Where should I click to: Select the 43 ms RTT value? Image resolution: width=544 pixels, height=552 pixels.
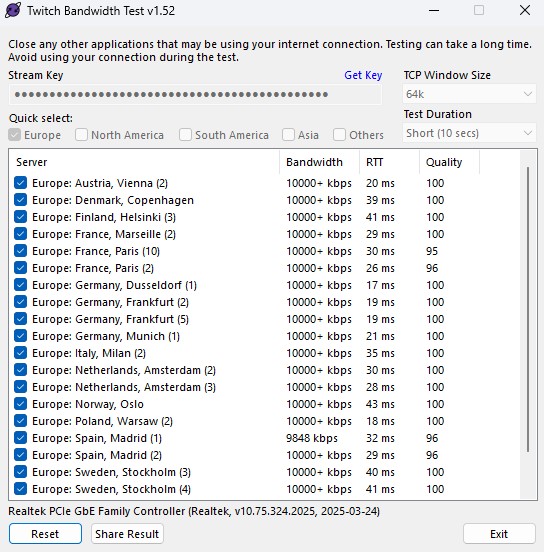pyautogui.click(x=380, y=404)
